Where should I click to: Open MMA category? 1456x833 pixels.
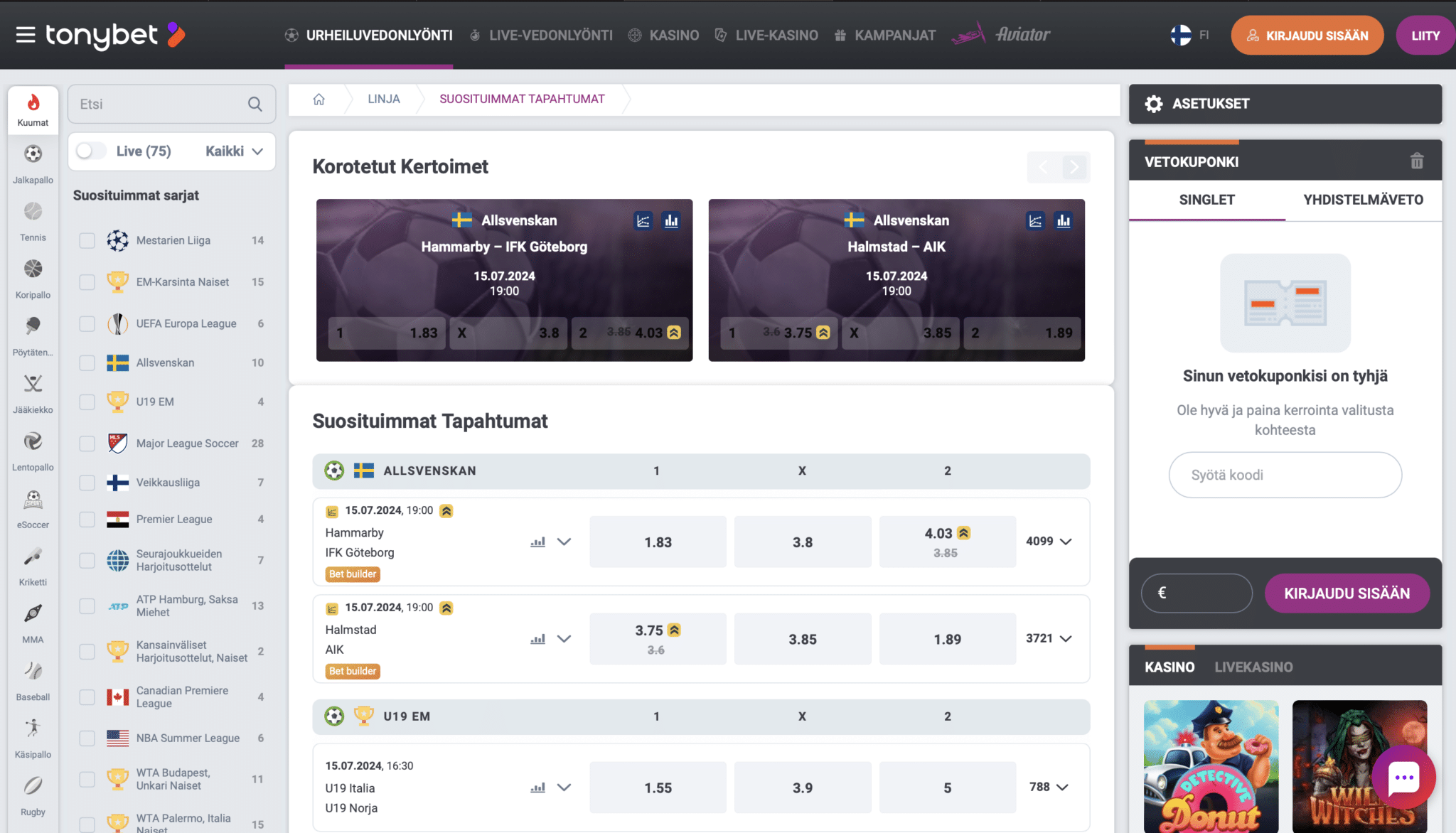coord(33,625)
